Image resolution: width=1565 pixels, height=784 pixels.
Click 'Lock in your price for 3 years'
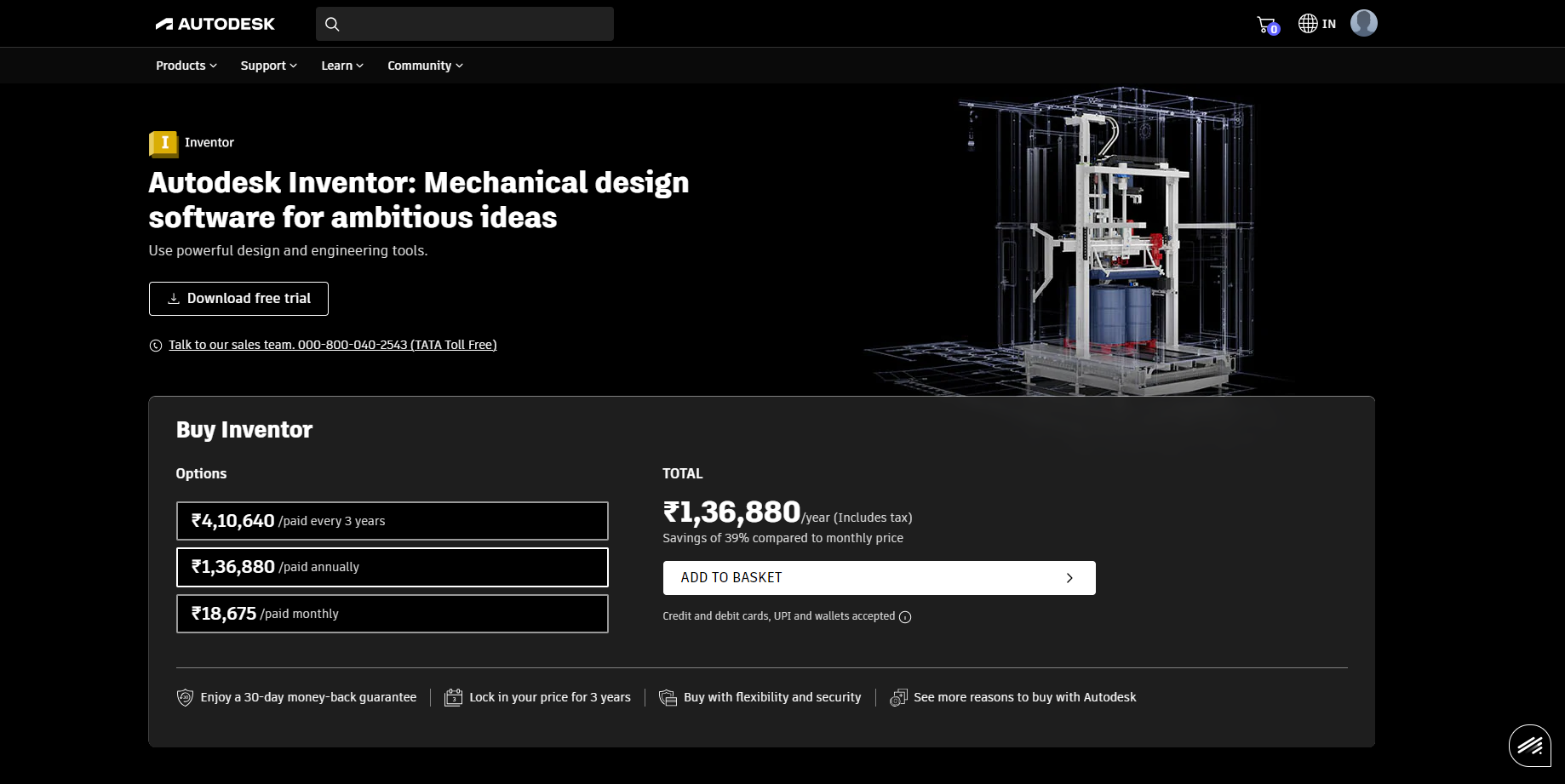550,697
